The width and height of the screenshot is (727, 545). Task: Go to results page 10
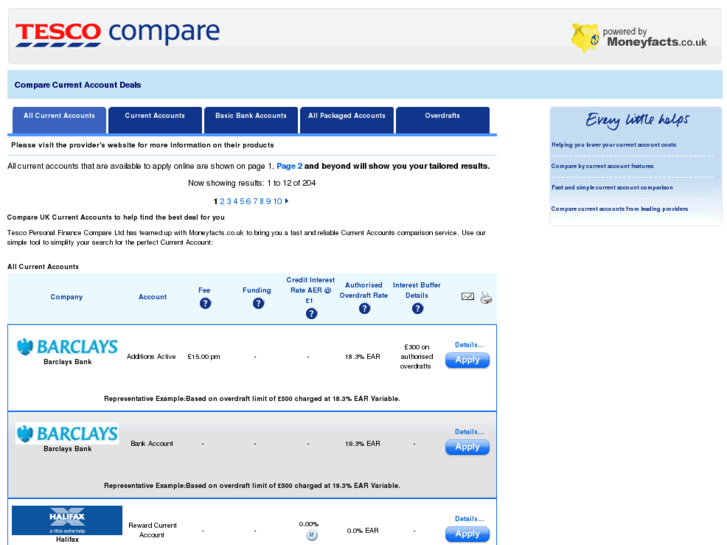tap(277, 201)
